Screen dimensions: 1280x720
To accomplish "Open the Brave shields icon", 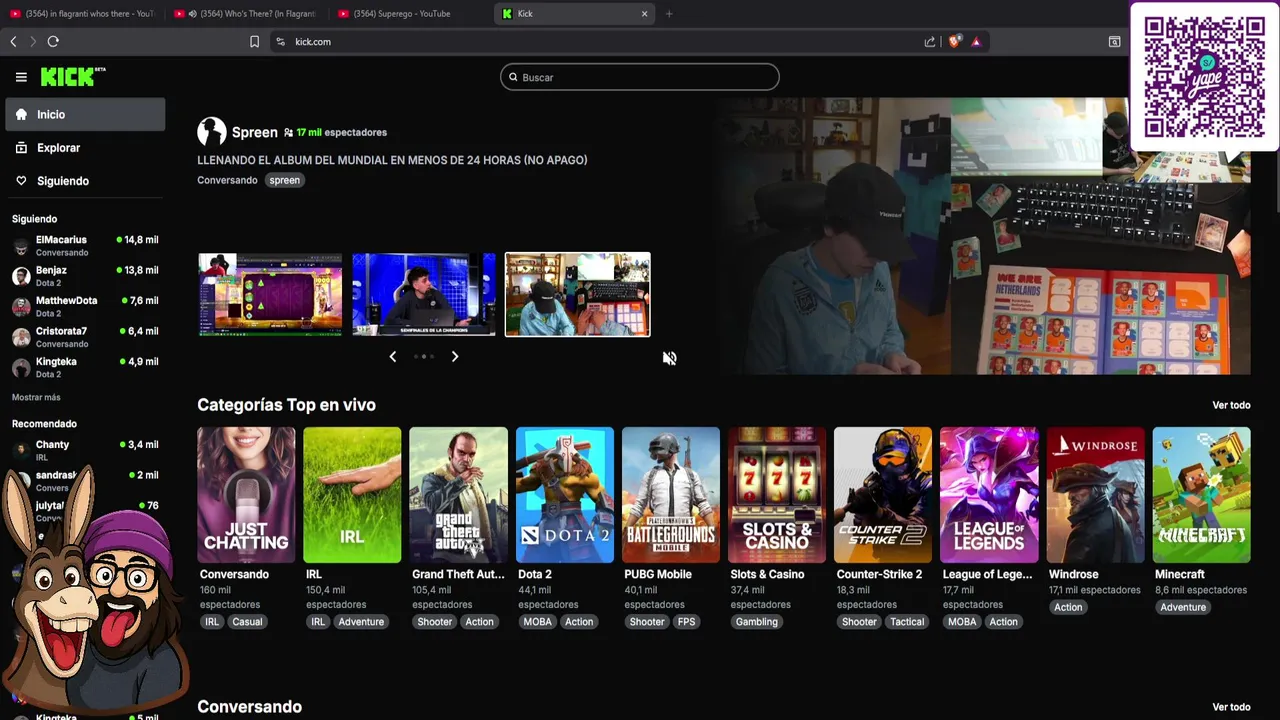I will pos(954,41).
